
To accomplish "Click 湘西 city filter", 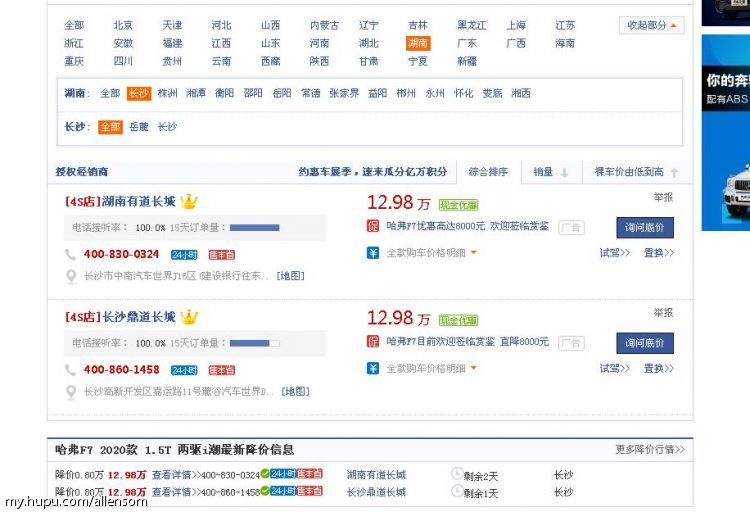I will click(x=521, y=93).
